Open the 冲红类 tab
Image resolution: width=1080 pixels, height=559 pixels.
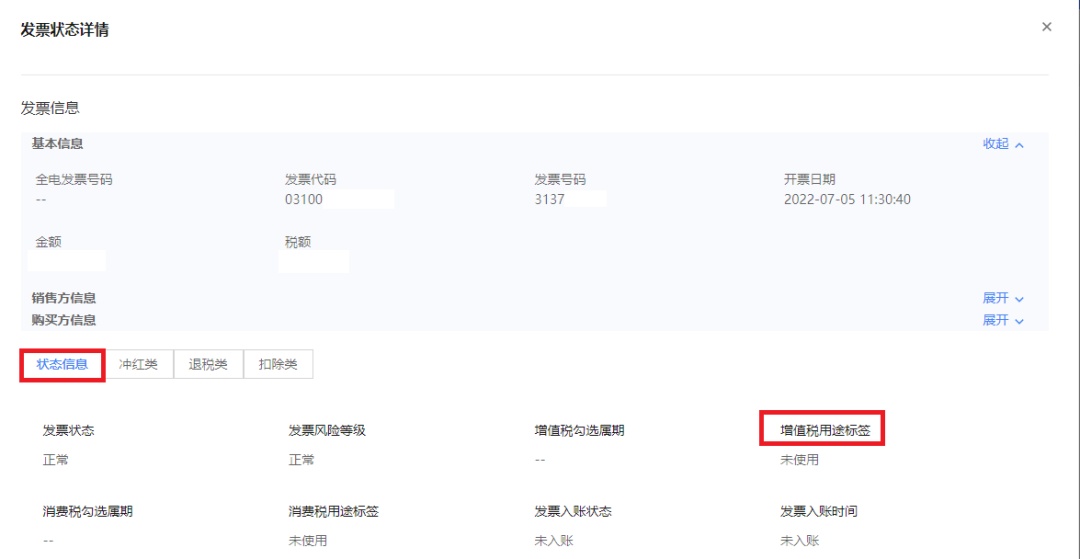click(138, 364)
